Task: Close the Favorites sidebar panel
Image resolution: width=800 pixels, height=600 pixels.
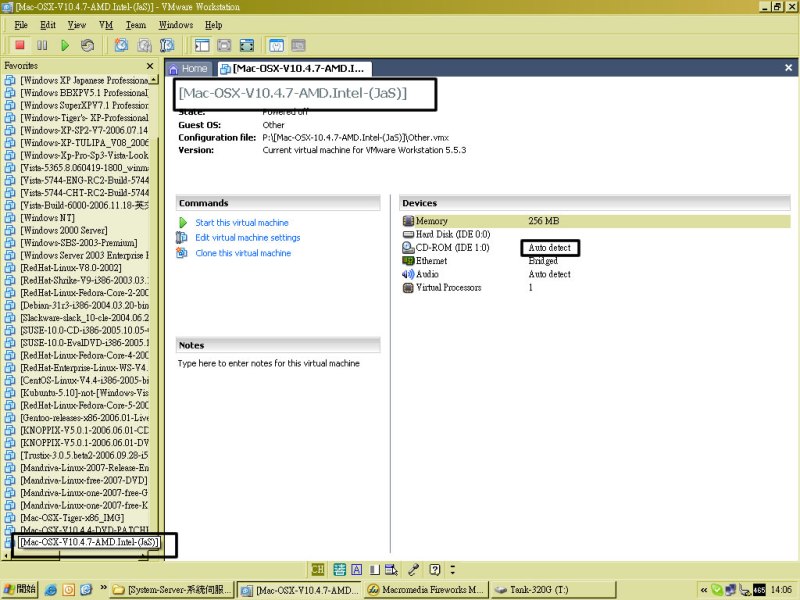Action: tap(150, 66)
